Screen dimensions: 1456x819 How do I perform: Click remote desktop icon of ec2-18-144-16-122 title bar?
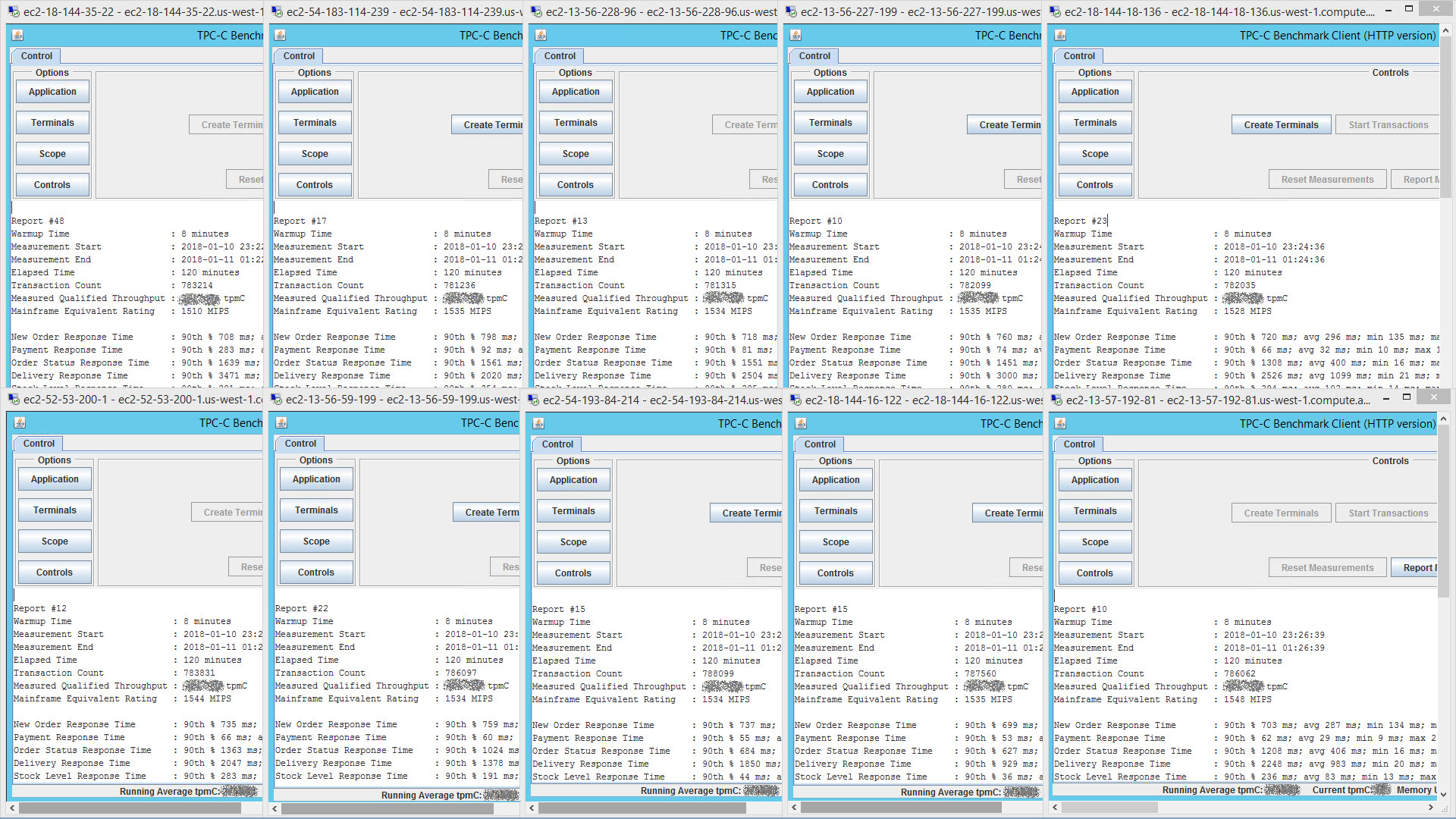pyautogui.click(x=795, y=400)
